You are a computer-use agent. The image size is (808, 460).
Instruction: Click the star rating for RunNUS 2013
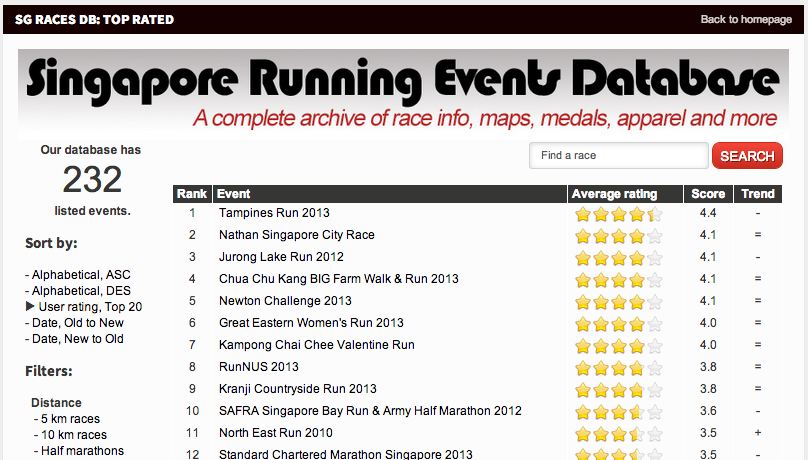(619, 368)
